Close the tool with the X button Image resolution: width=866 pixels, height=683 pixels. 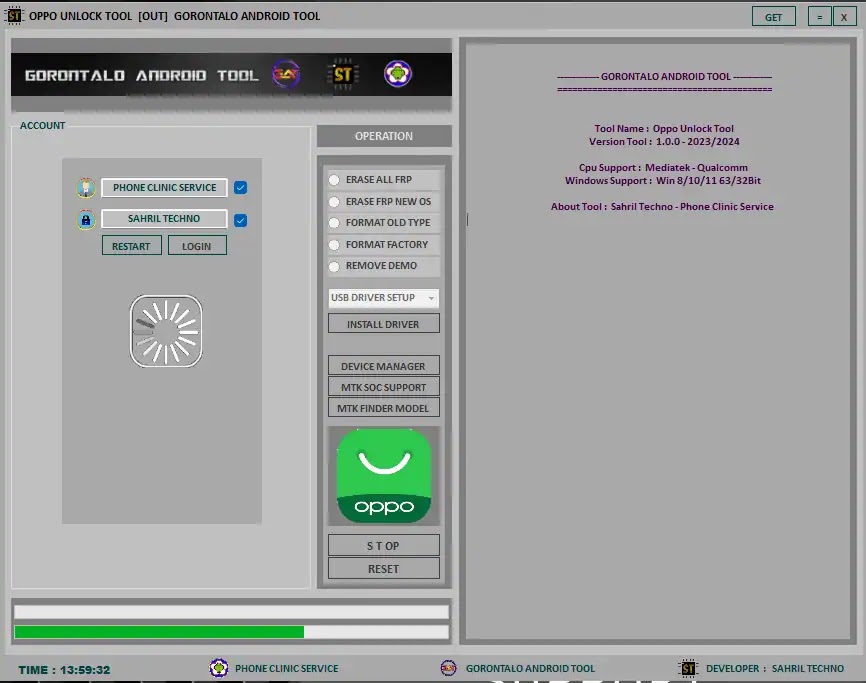[844, 17]
